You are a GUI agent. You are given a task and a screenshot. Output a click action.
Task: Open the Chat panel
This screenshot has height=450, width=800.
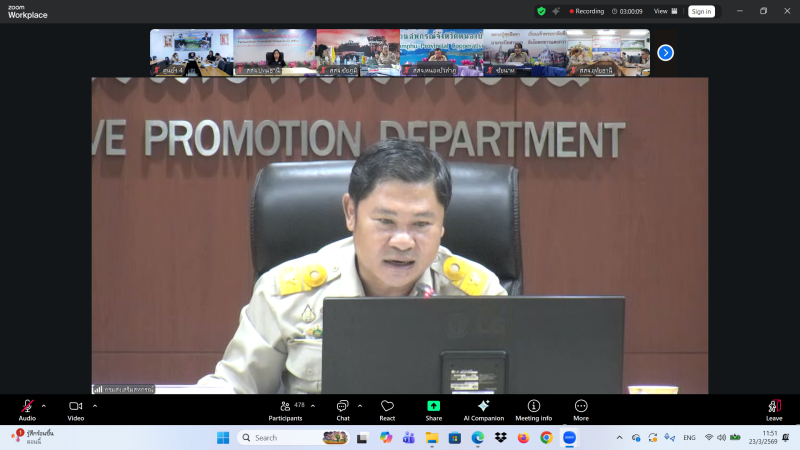click(x=343, y=408)
